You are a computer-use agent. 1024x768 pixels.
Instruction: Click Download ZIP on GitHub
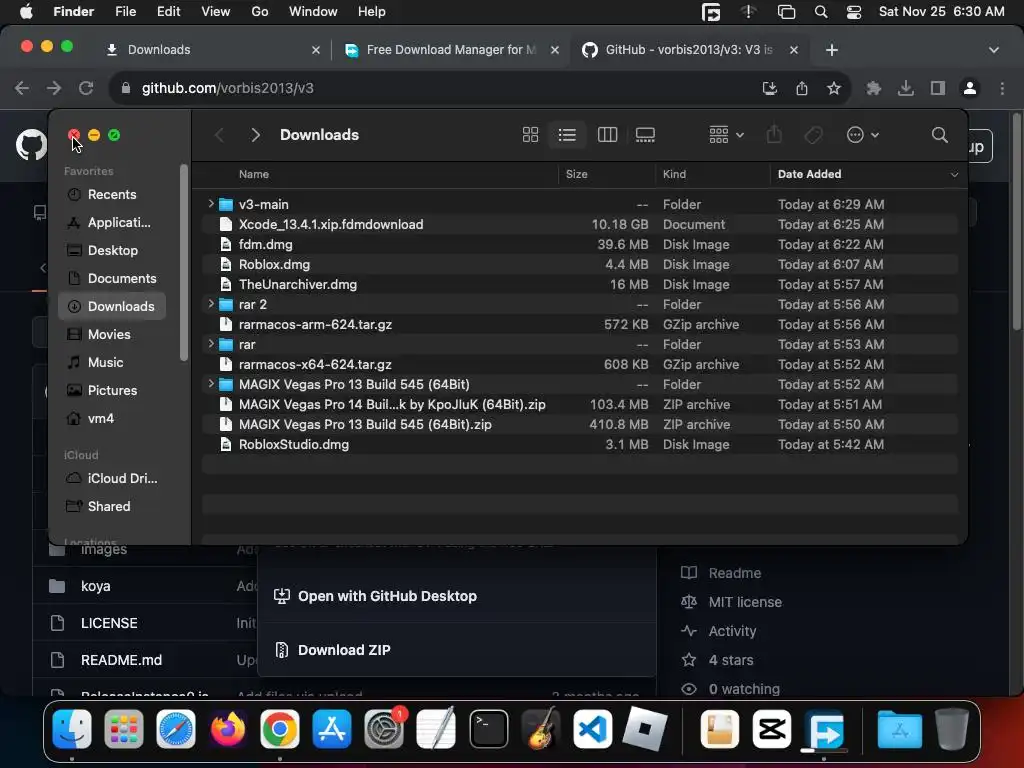(x=344, y=650)
